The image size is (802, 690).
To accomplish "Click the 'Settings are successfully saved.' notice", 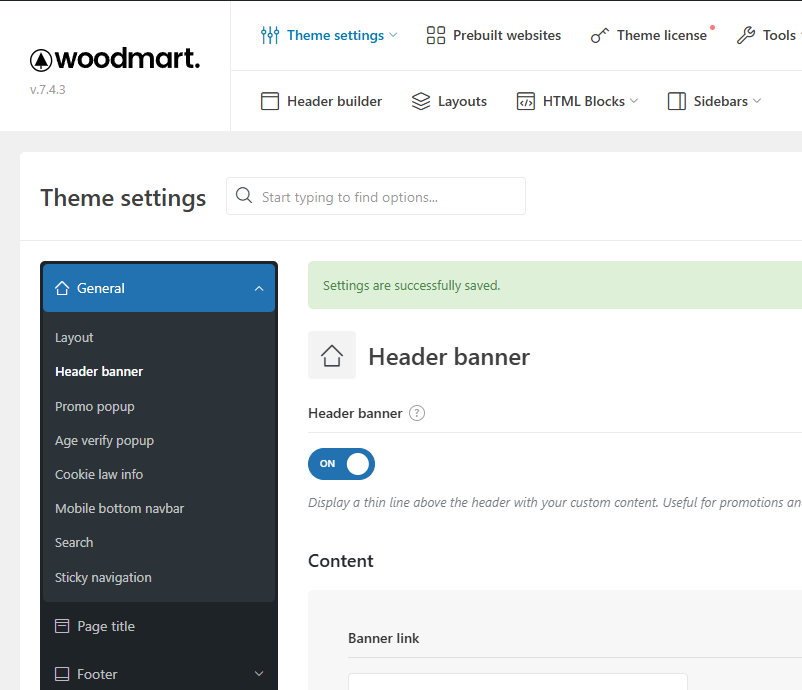I will pos(555,285).
